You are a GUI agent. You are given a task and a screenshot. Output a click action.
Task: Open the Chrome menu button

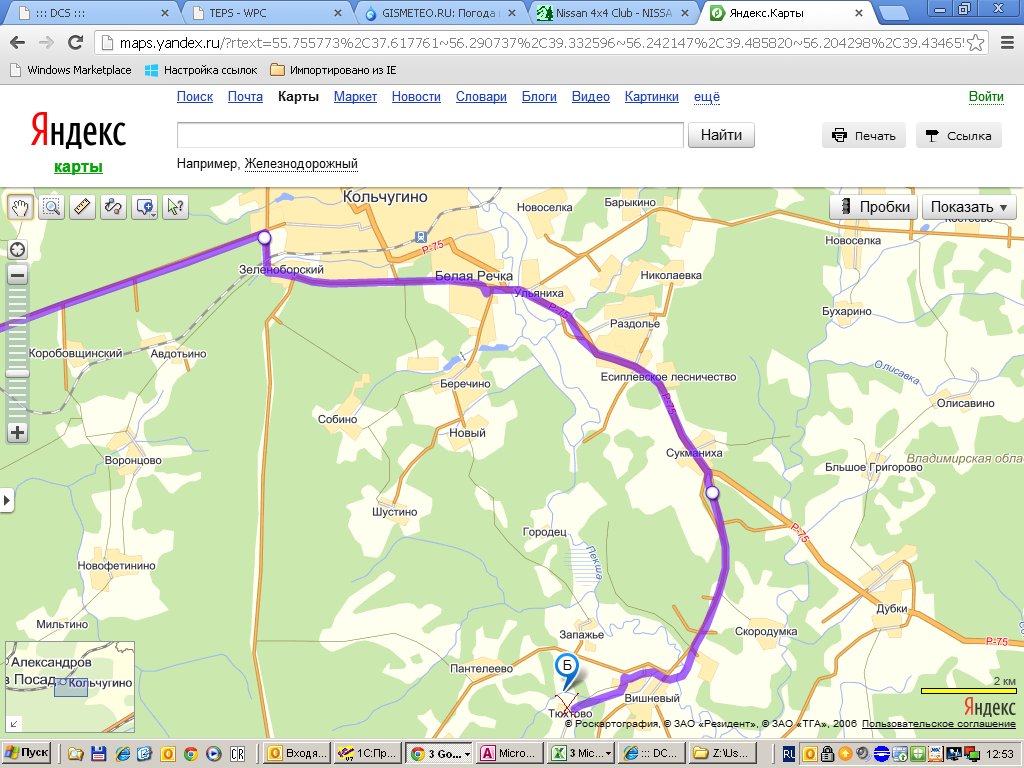[1008, 42]
